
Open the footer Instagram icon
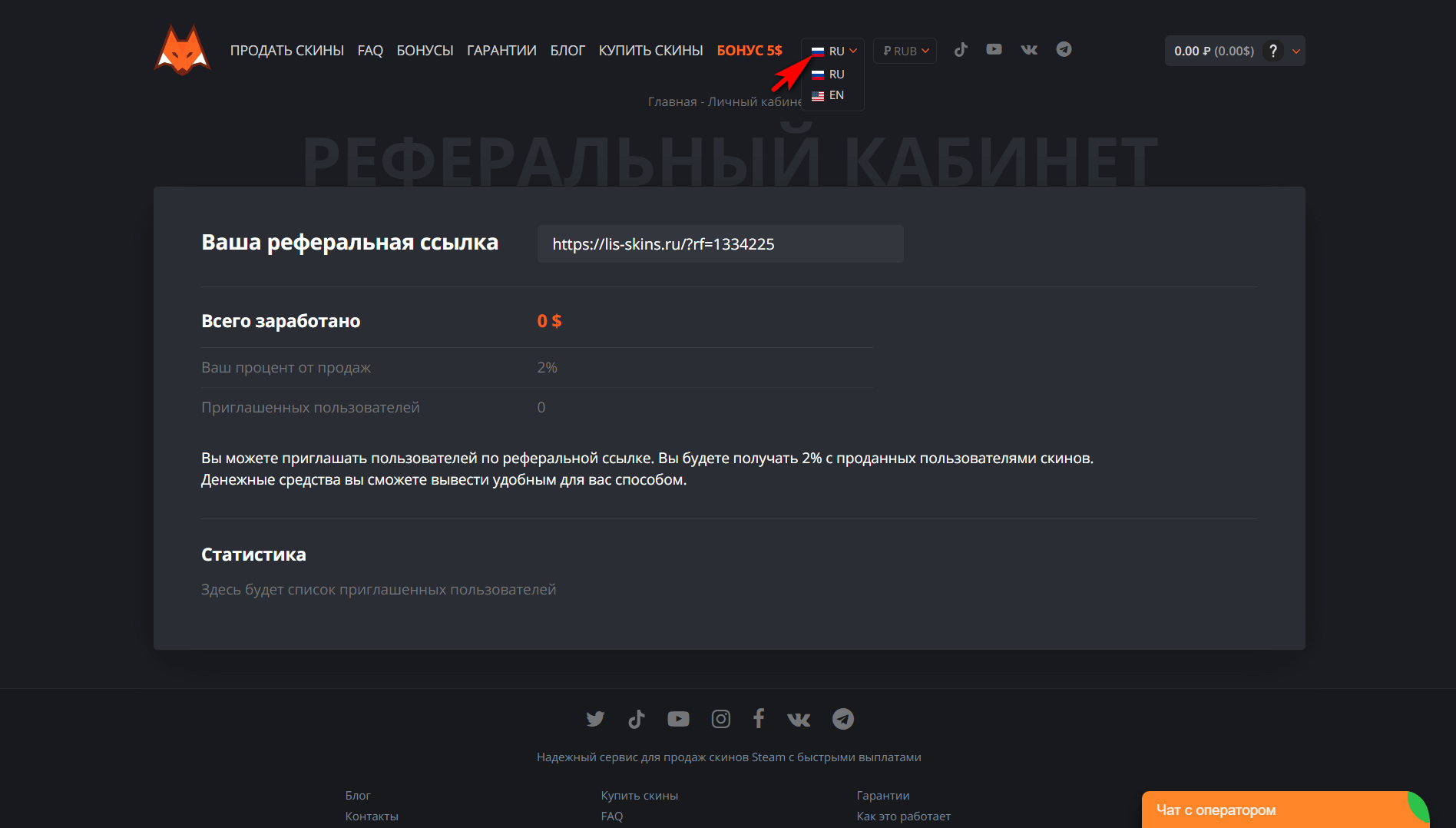[x=720, y=719]
